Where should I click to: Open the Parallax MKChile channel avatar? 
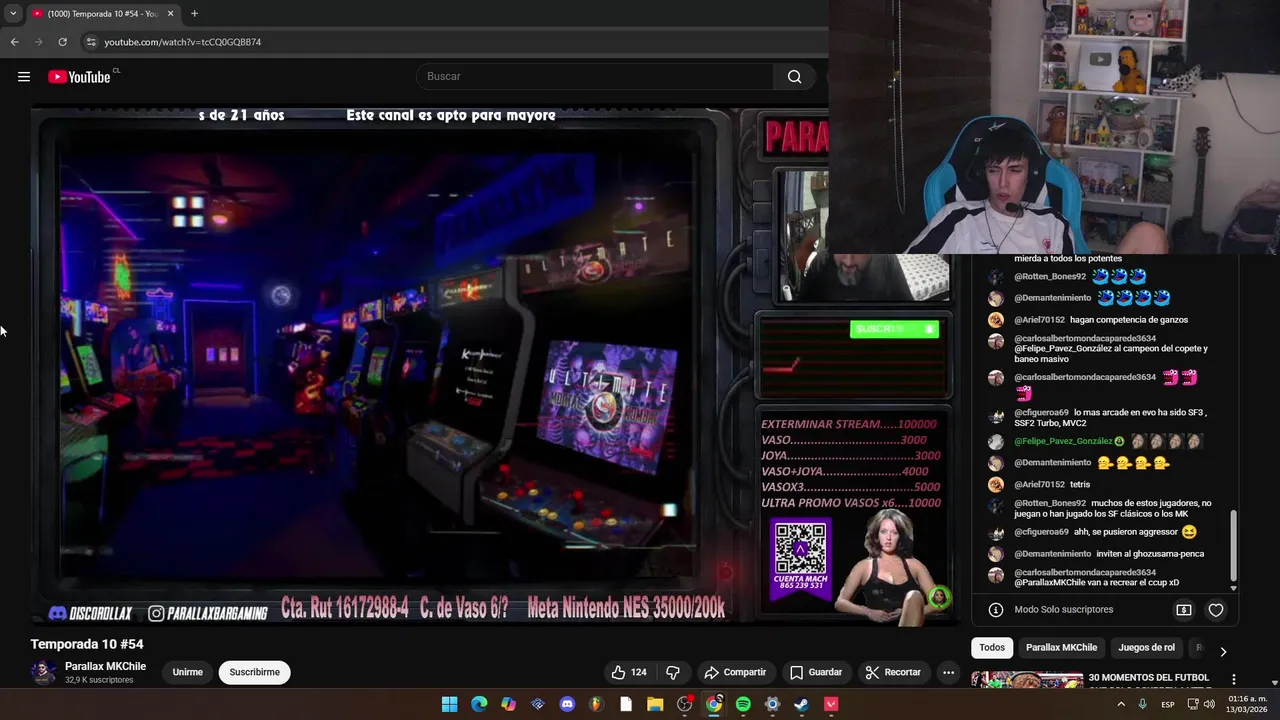point(43,672)
